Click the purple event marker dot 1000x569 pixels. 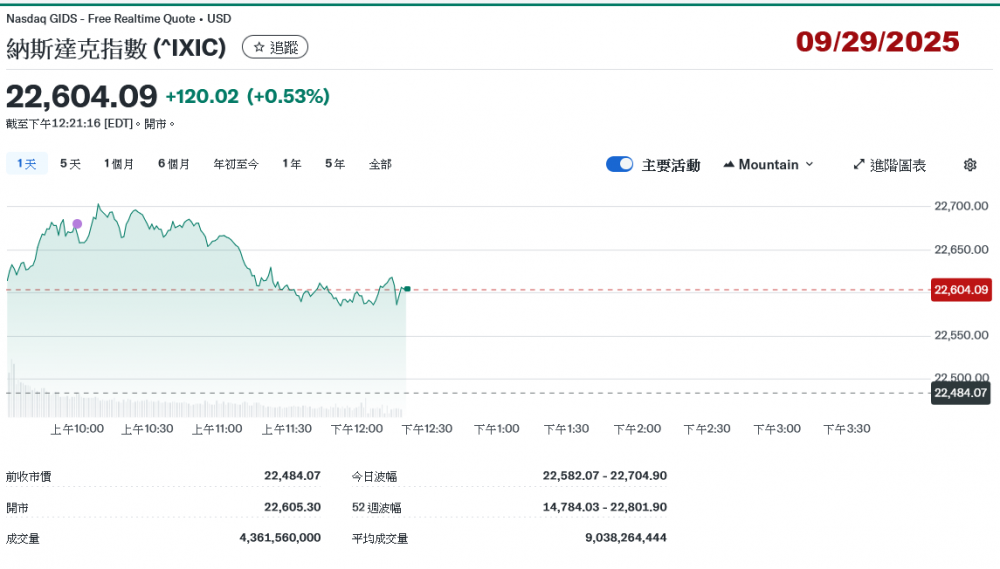coord(77,224)
